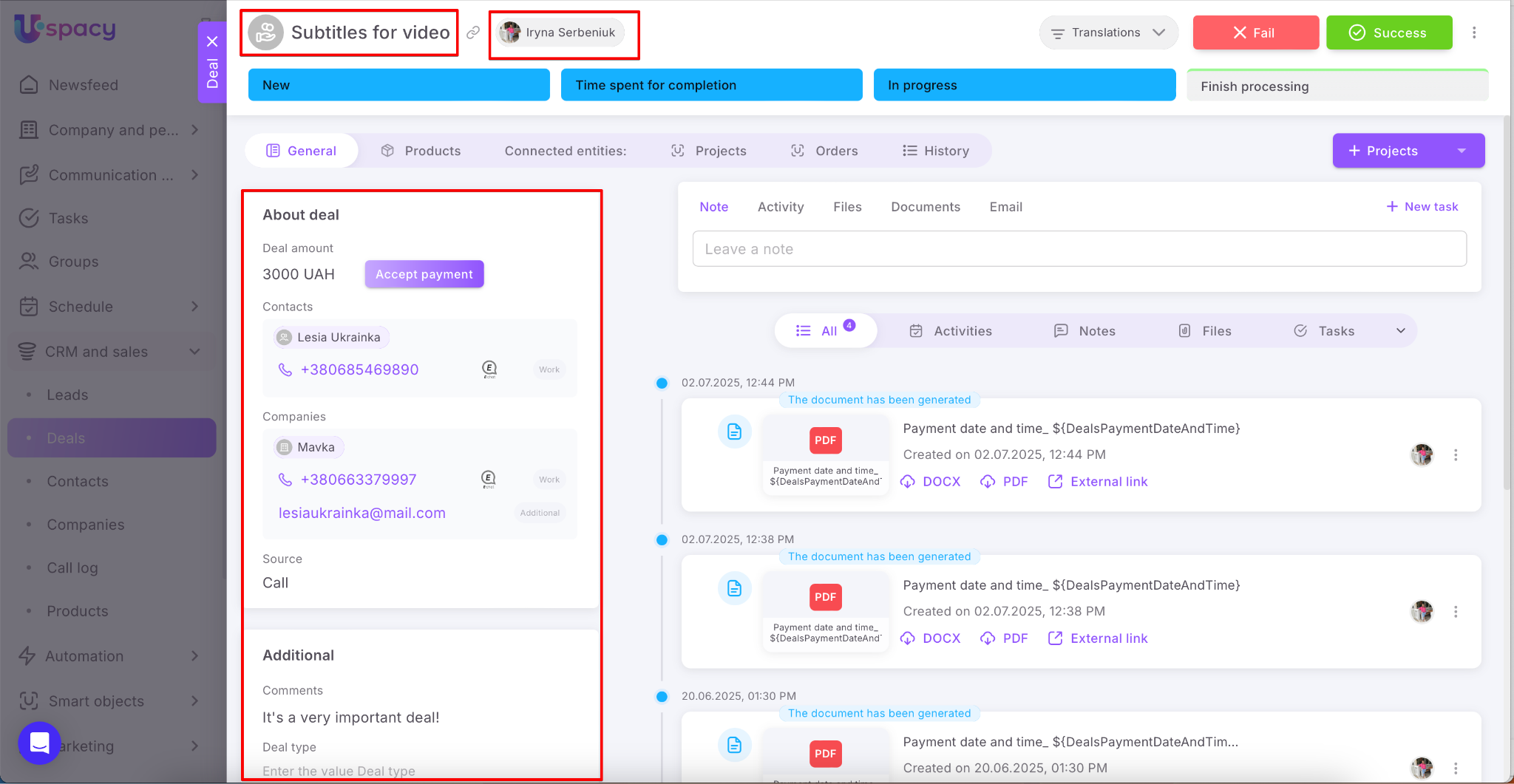Switch to the Products tab
Screen dimensions: 1514x784
[x=421, y=151]
